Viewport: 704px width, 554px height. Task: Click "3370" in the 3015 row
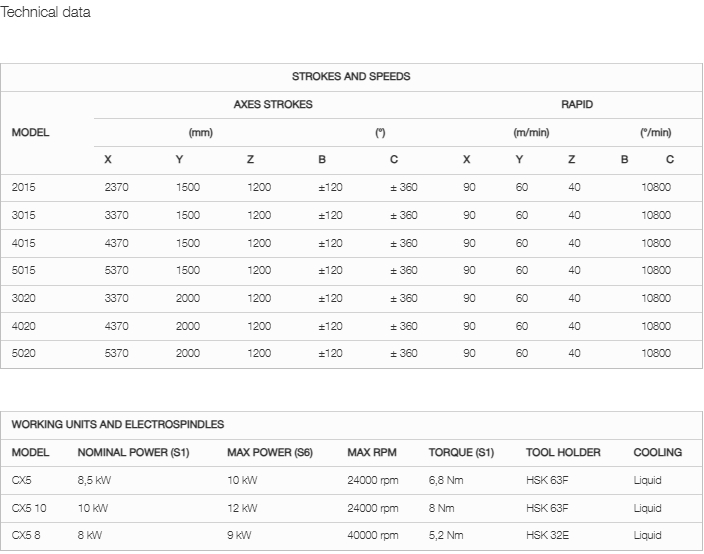[x=116, y=215]
